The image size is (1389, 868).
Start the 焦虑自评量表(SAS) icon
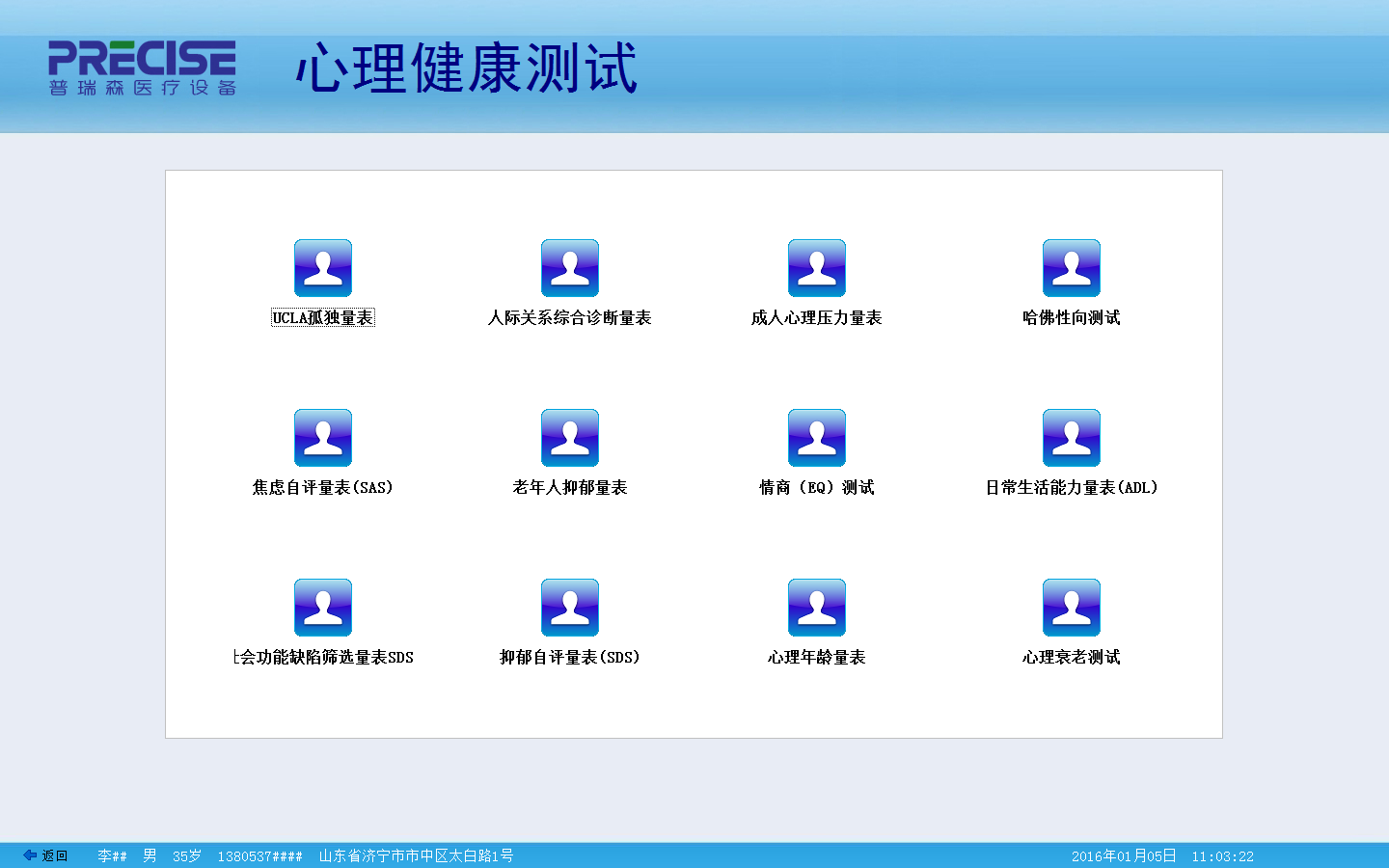[322, 438]
